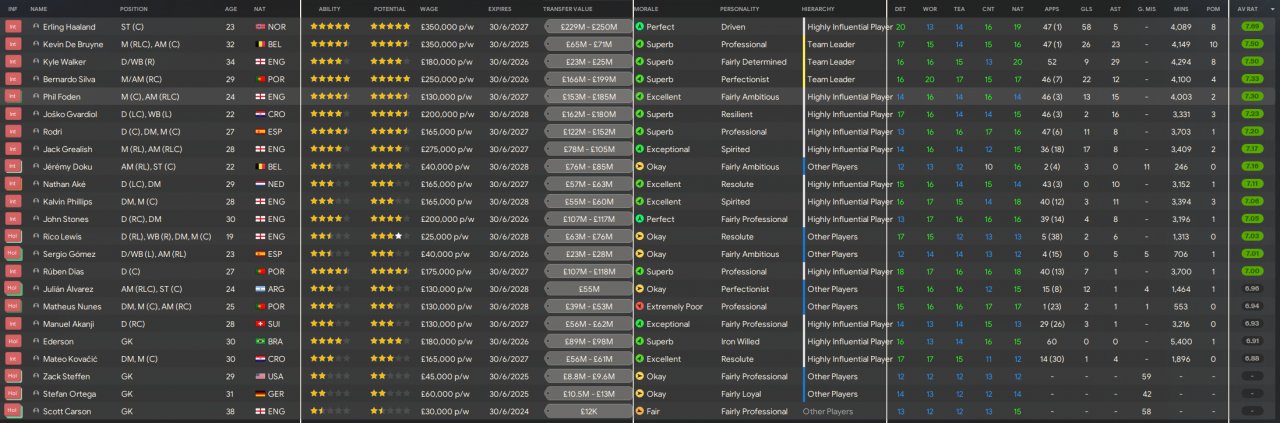Sort by the Hierarchy column header
The image size is (1280, 423).
(818, 8)
